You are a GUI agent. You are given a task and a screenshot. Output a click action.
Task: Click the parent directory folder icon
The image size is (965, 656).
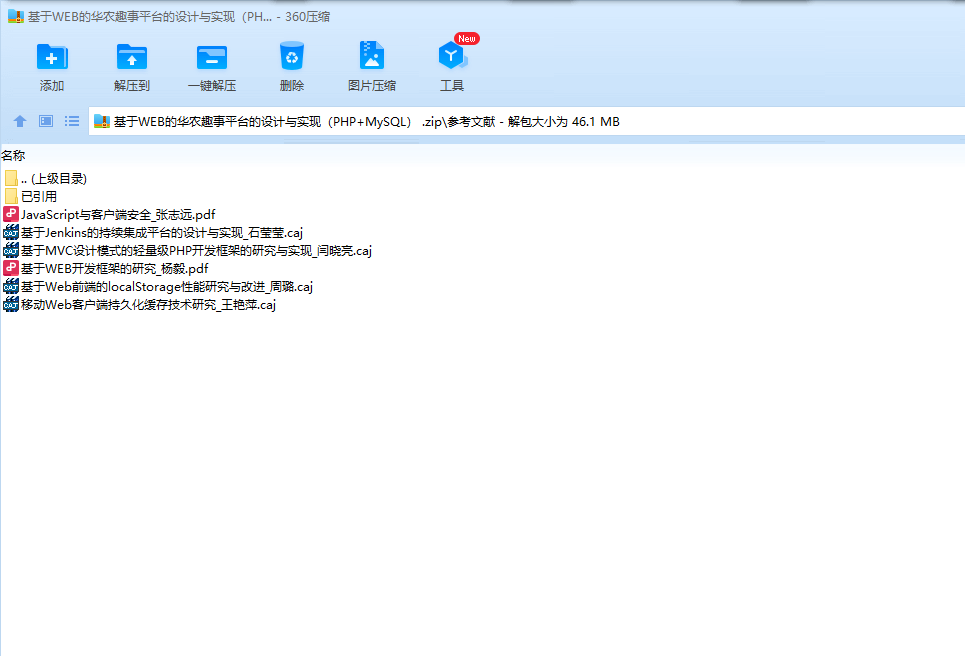[x=11, y=178]
